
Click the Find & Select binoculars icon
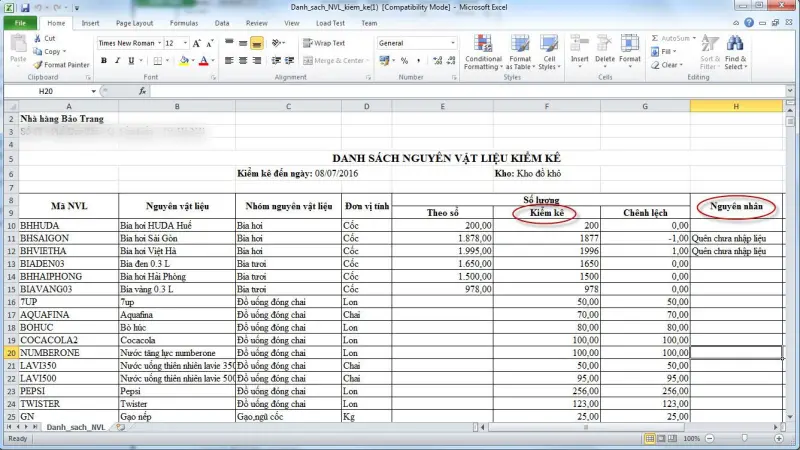click(x=735, y=44)
